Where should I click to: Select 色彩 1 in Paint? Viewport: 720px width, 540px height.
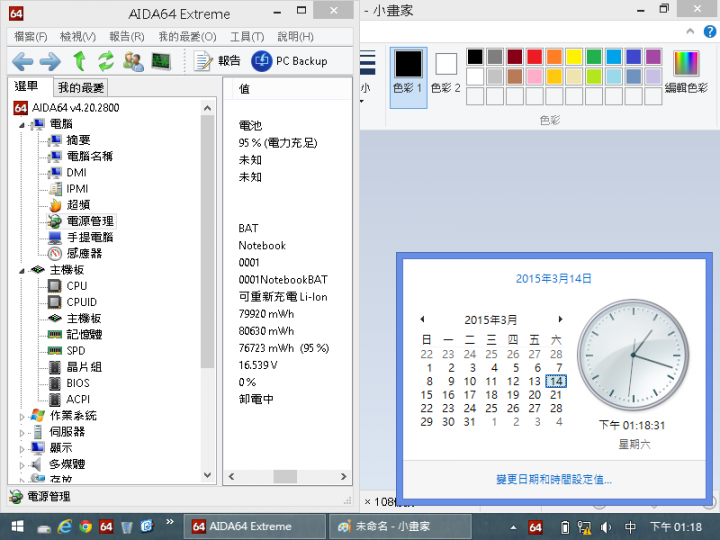408,77
